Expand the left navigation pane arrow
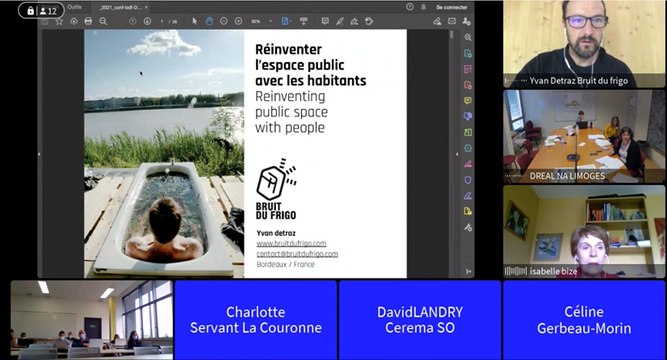667x360 pixels. coord(39,154)
